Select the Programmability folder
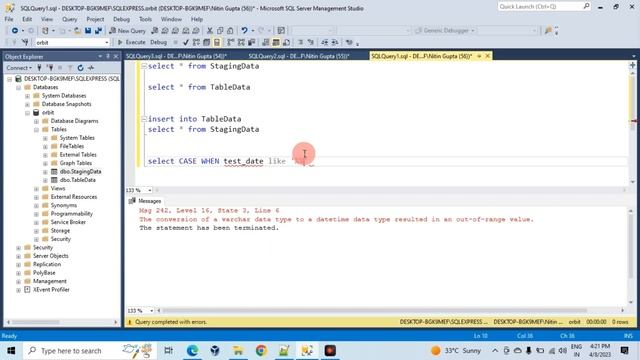This screenshot has width=640, height=360. tap(71, 214)
